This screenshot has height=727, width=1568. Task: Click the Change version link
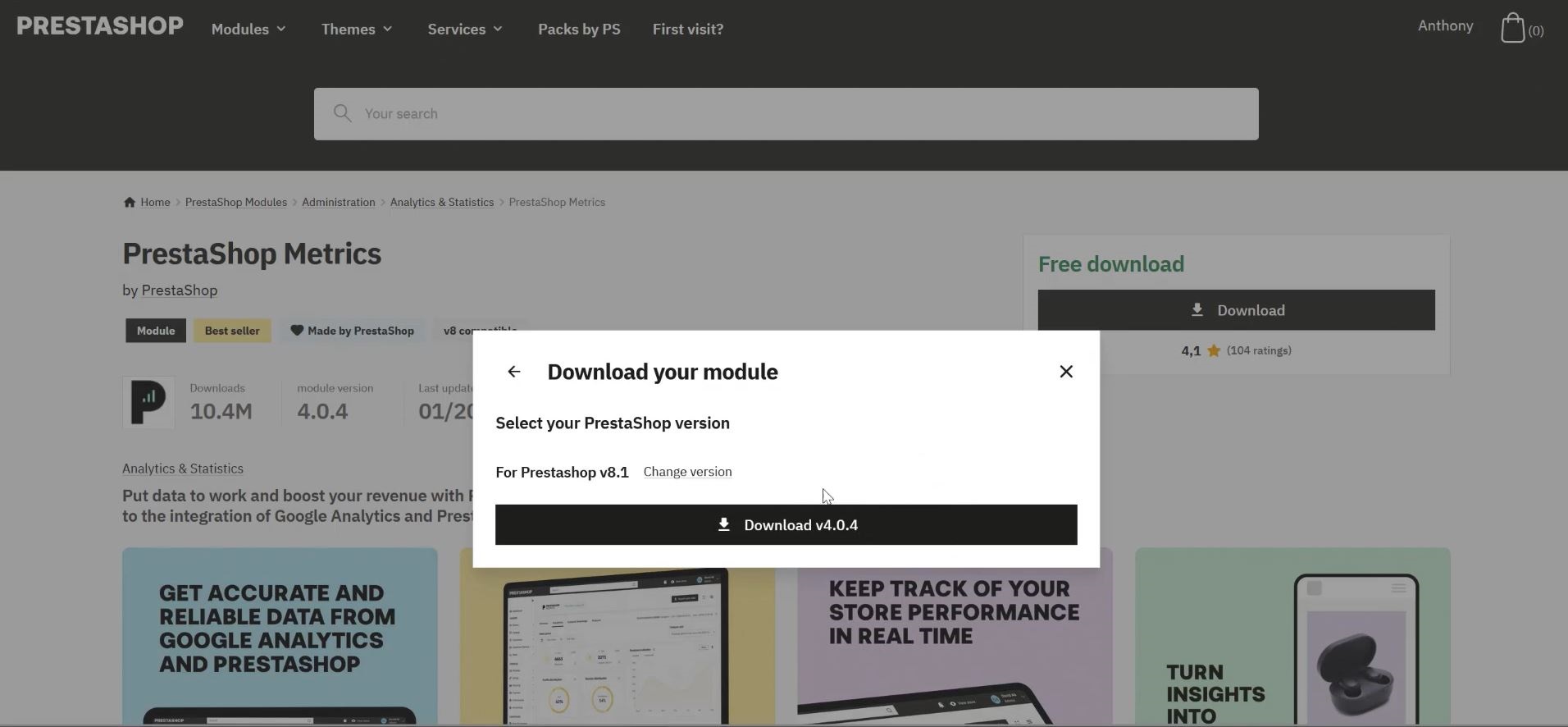pos(687,472)
